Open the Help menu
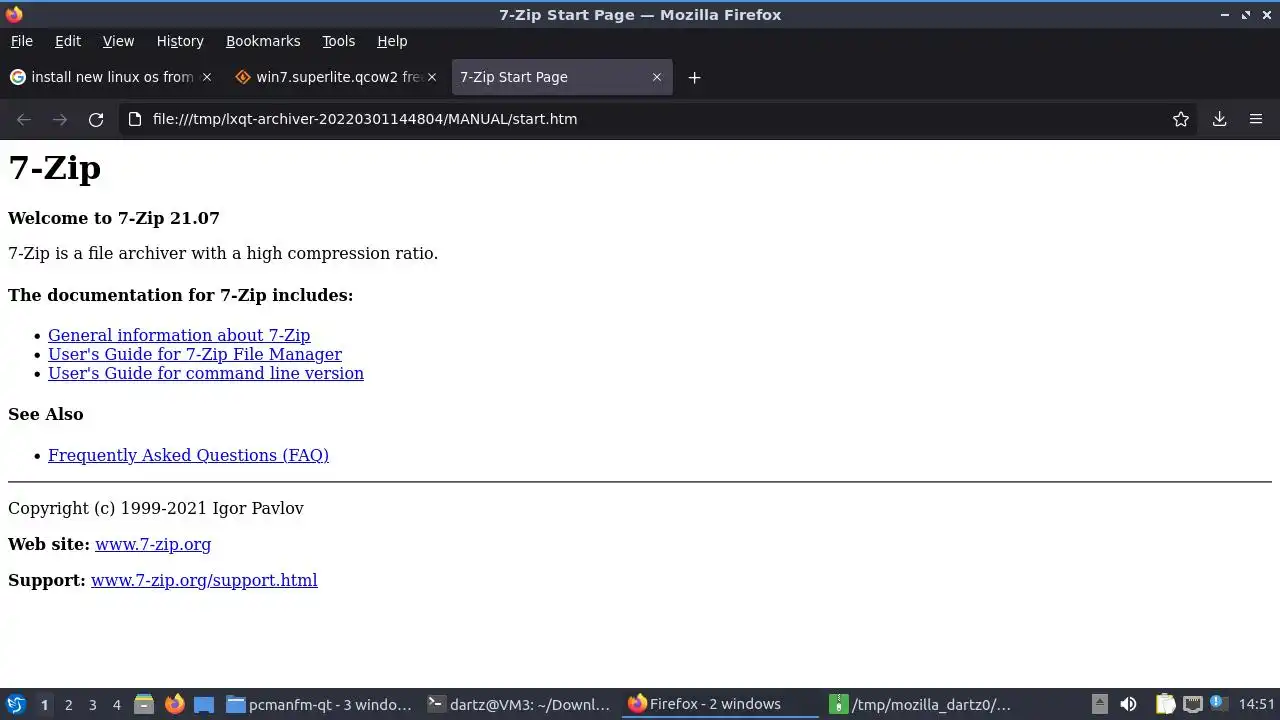Viewport: 1280px width, 720px height. [x=392, y=41]
